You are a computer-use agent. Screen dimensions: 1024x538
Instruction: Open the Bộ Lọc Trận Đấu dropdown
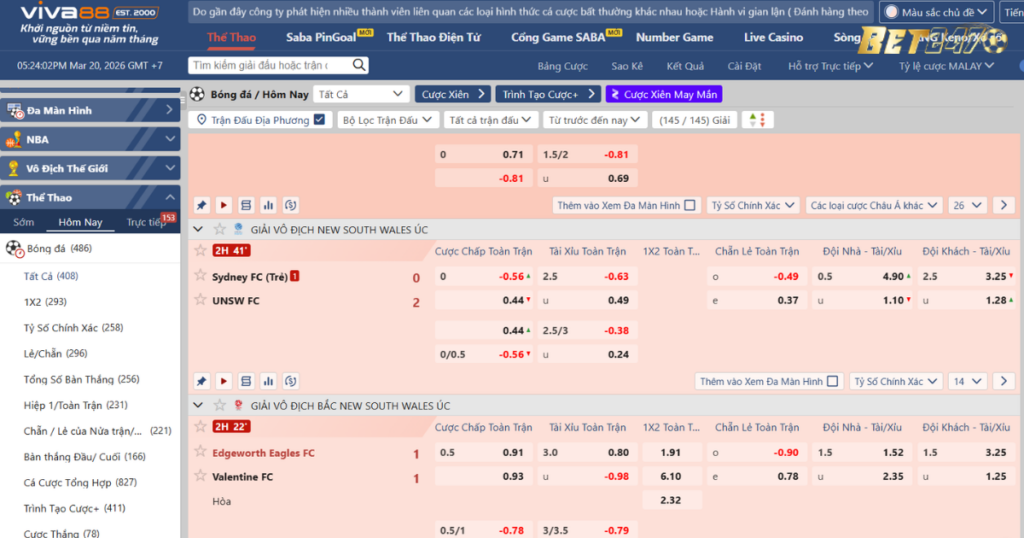(387, 120)
